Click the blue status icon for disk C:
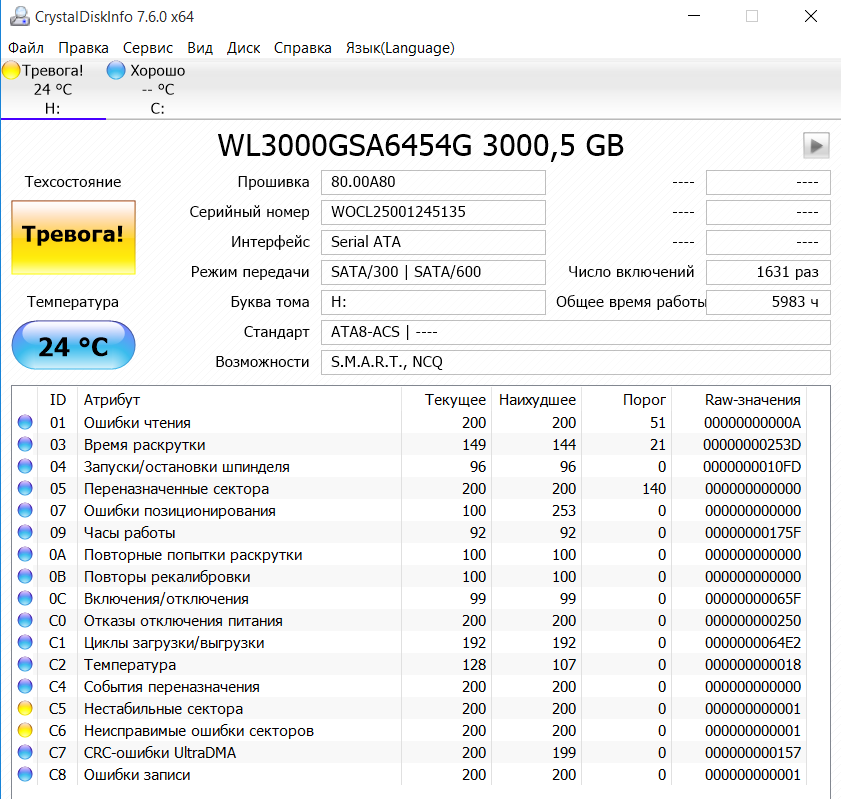Screen dimensions: 841x799 (116, 70)
